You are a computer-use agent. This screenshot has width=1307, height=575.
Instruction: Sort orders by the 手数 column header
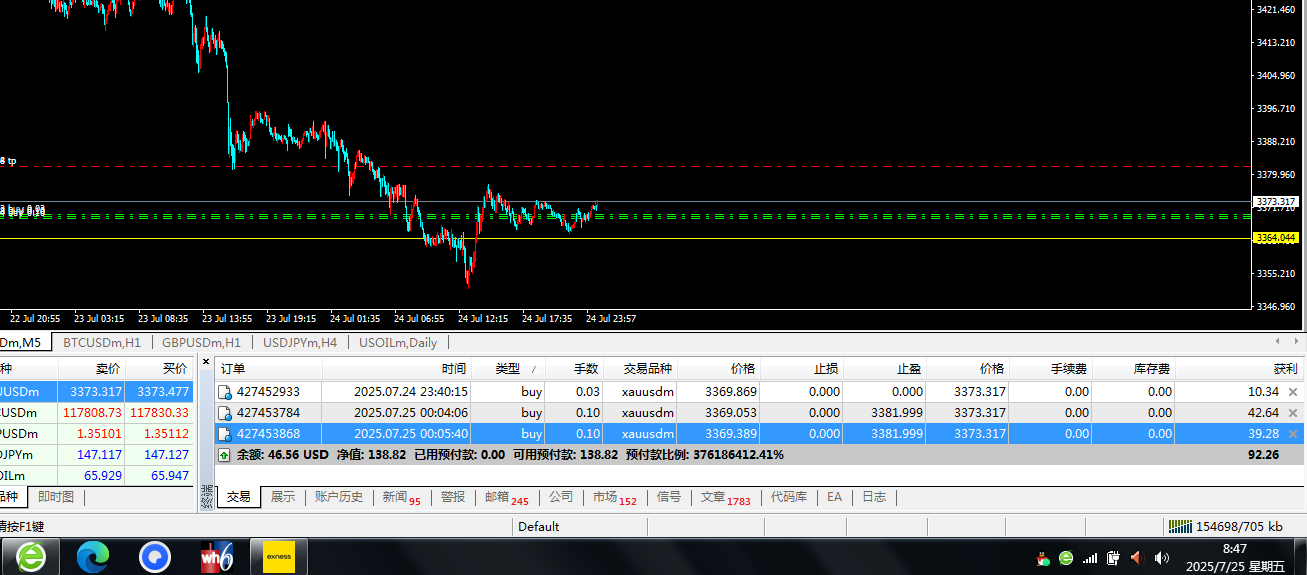[x=574, y=369]
